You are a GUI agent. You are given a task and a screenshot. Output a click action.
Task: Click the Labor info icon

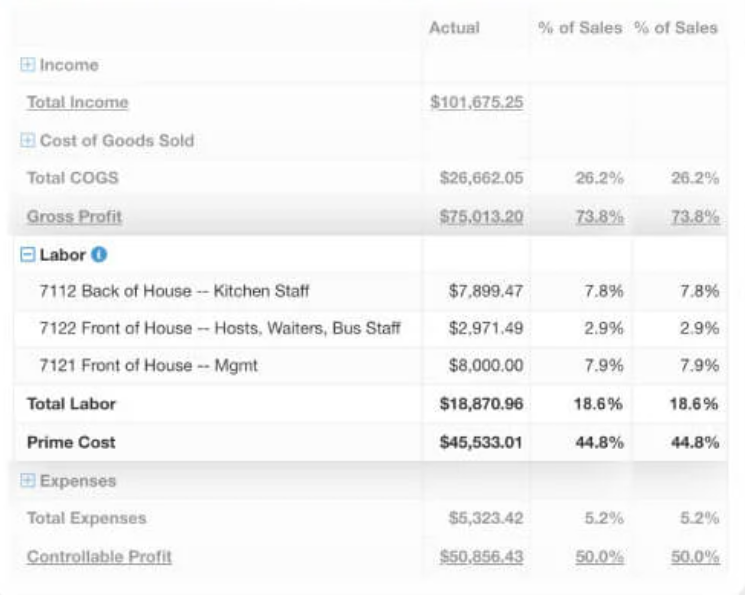(x=99, y=255)
